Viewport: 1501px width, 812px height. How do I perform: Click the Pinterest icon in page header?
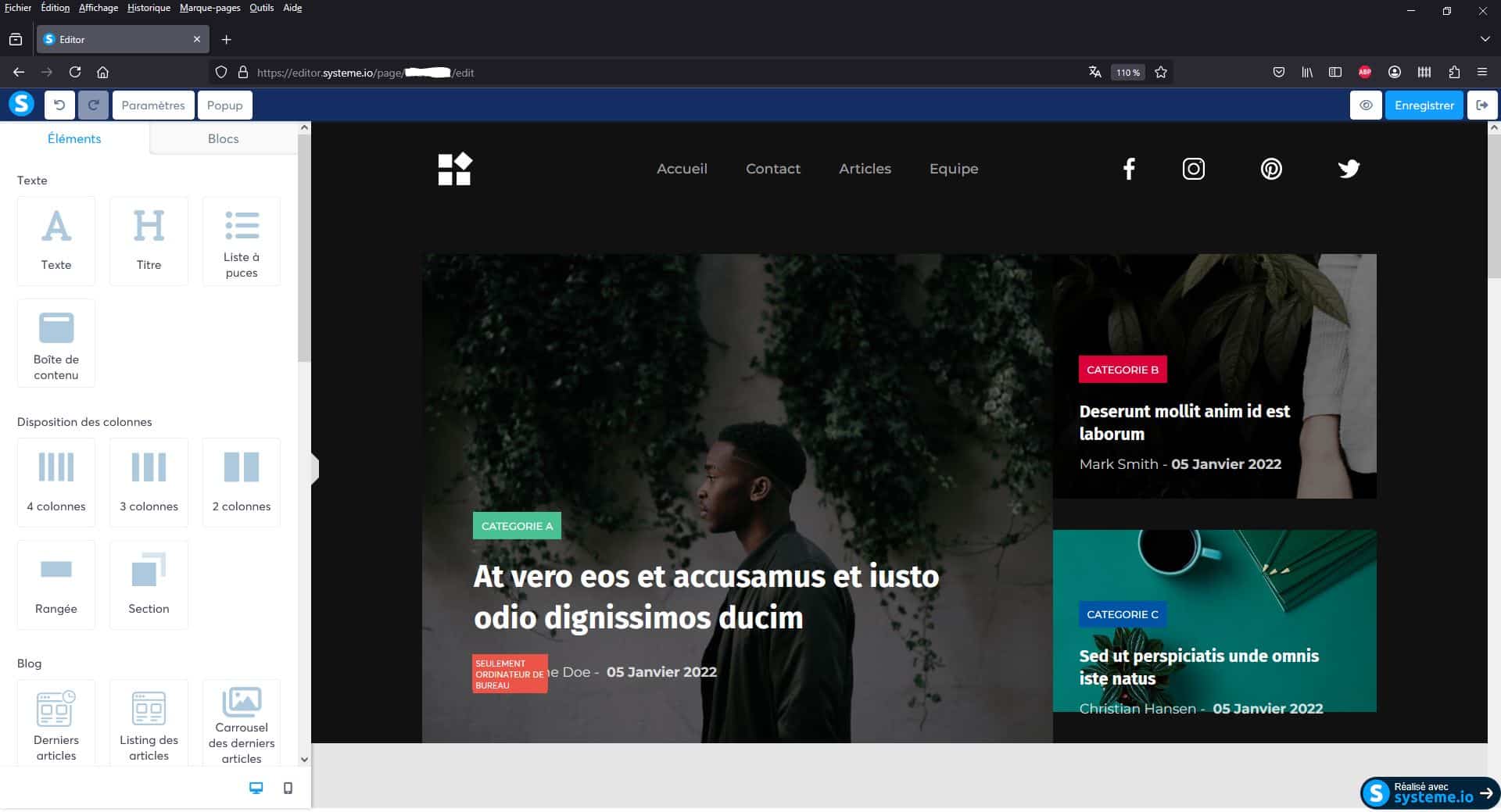pyautogui.click(x=1271, y=169)
